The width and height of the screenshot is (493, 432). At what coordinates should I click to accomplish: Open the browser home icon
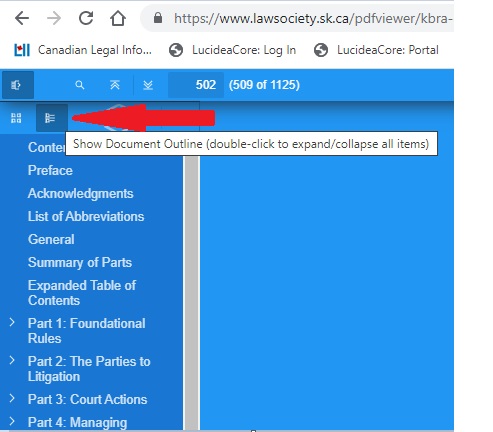118,18
